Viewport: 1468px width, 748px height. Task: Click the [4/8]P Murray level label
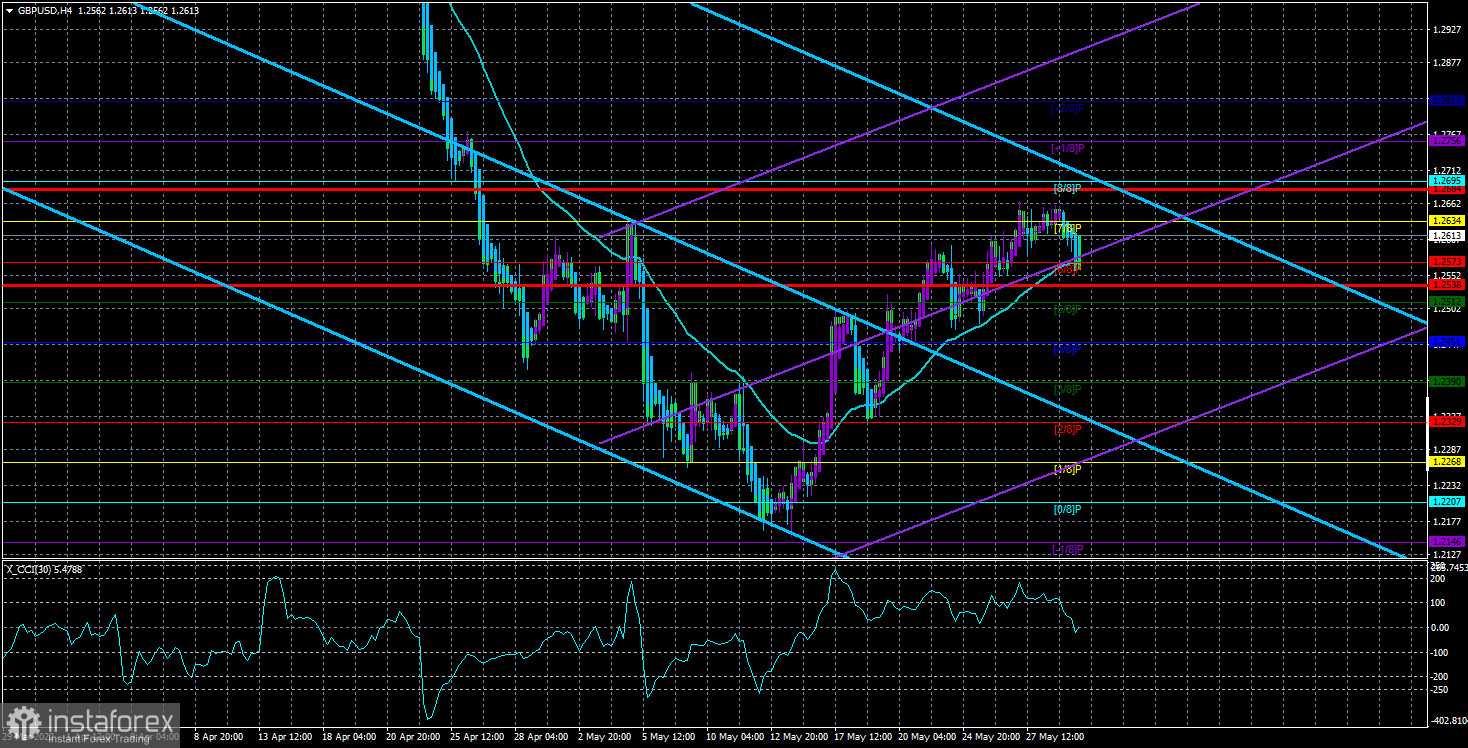pyautogui.click(x=1068, y=349)
